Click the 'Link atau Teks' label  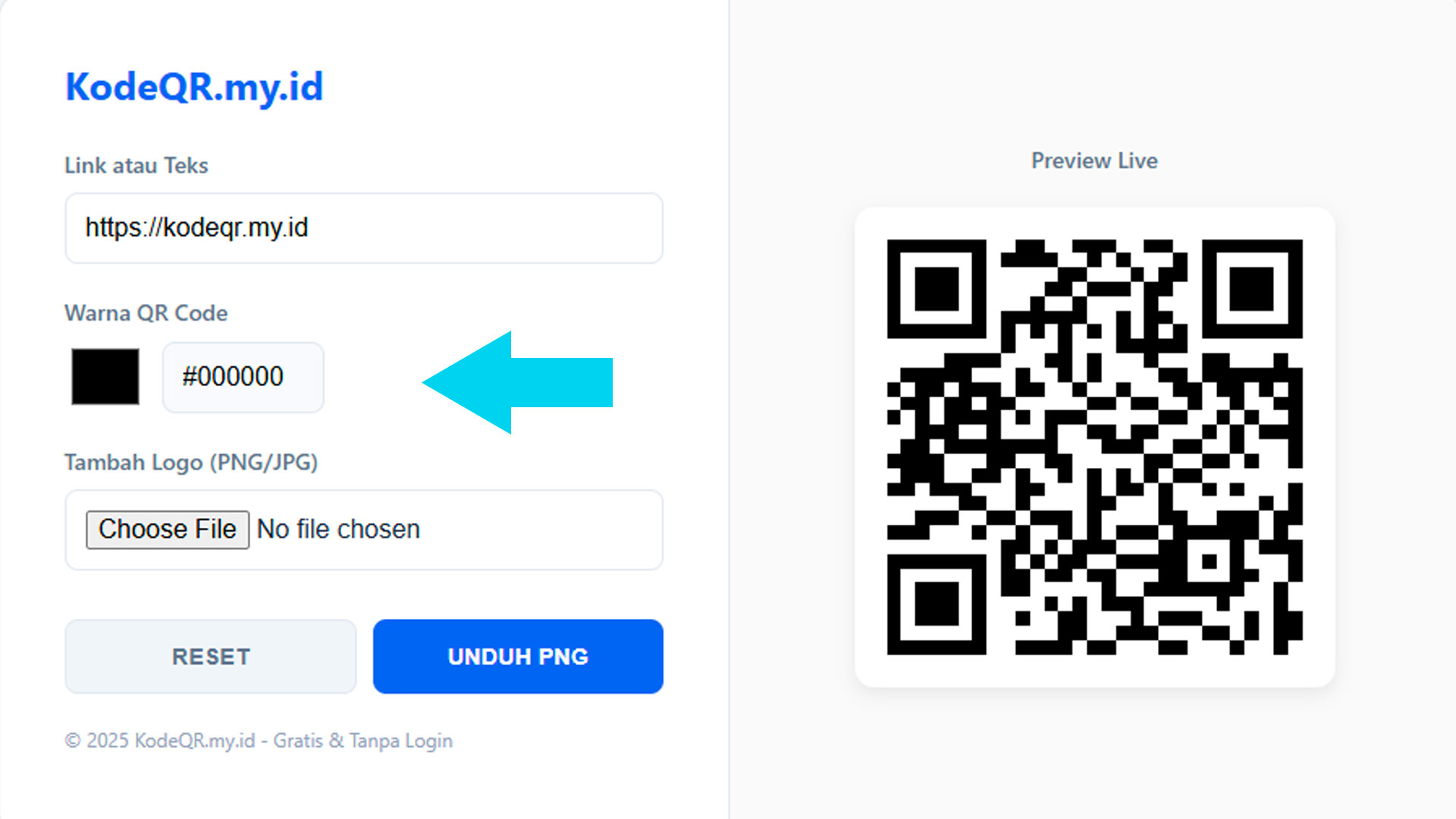136,165
